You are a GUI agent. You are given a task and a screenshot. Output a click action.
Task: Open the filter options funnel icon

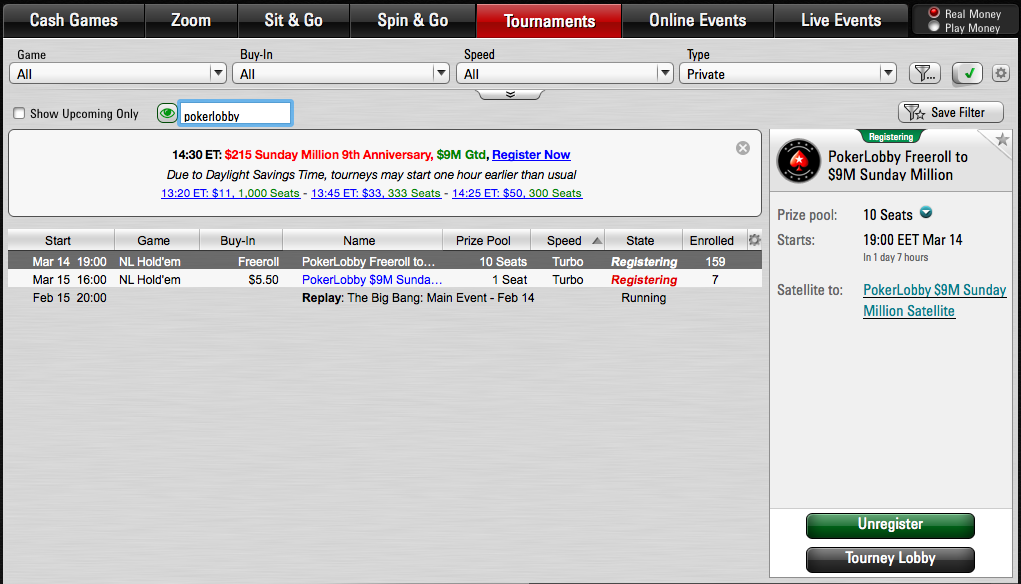[x=925, y=74]
